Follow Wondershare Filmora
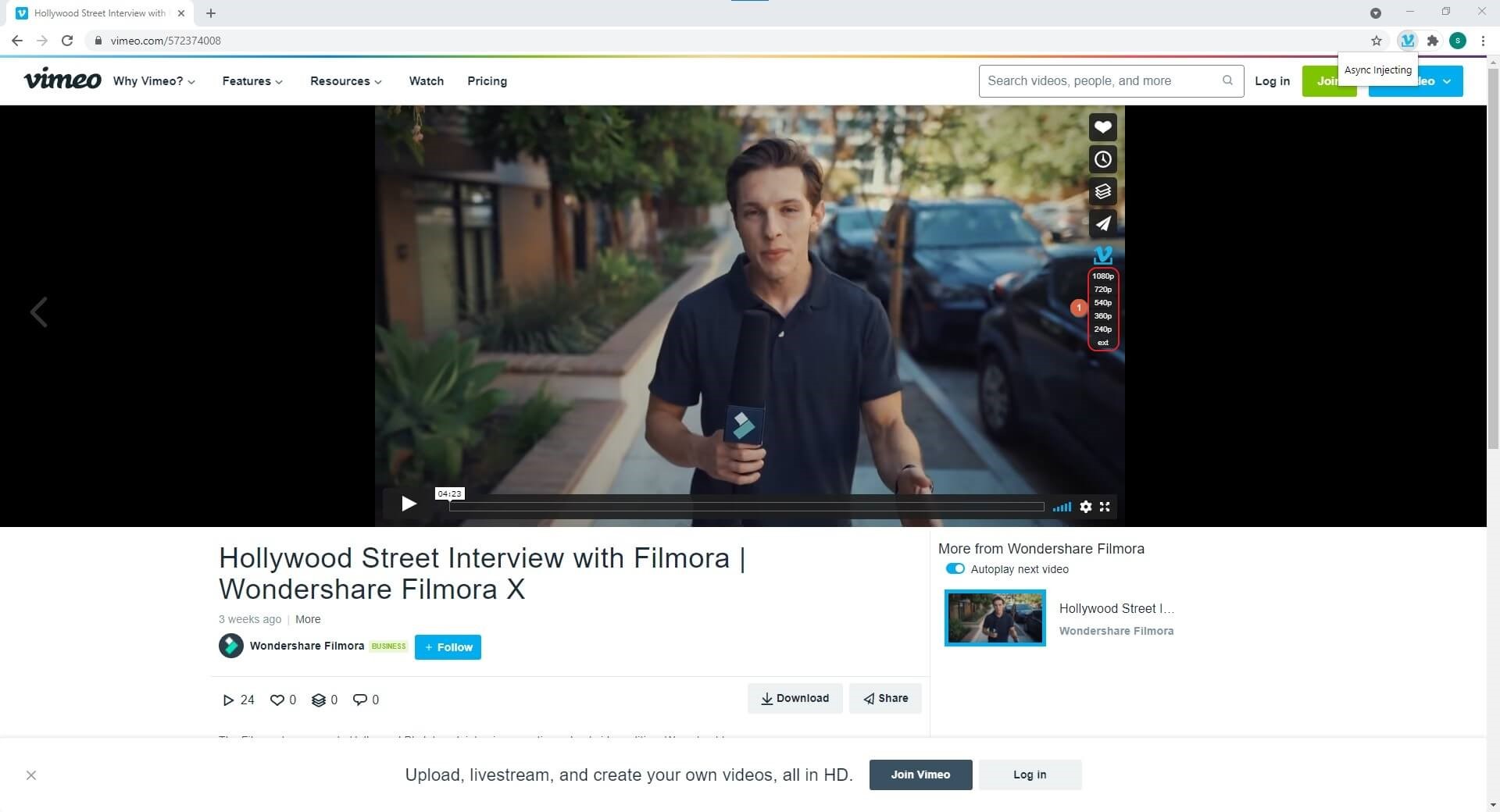Screen dimensions: 1500x812 pos(448,647)
